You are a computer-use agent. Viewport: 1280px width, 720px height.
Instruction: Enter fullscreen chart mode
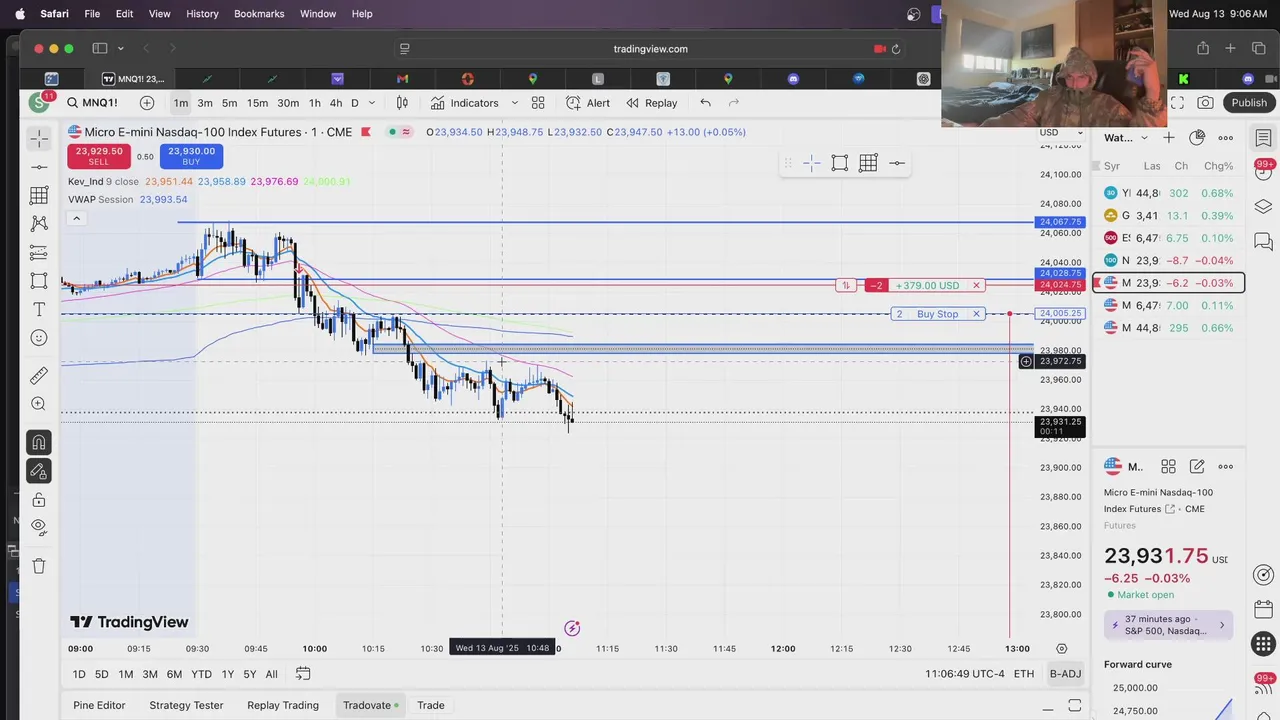[x=1178, y=103]
